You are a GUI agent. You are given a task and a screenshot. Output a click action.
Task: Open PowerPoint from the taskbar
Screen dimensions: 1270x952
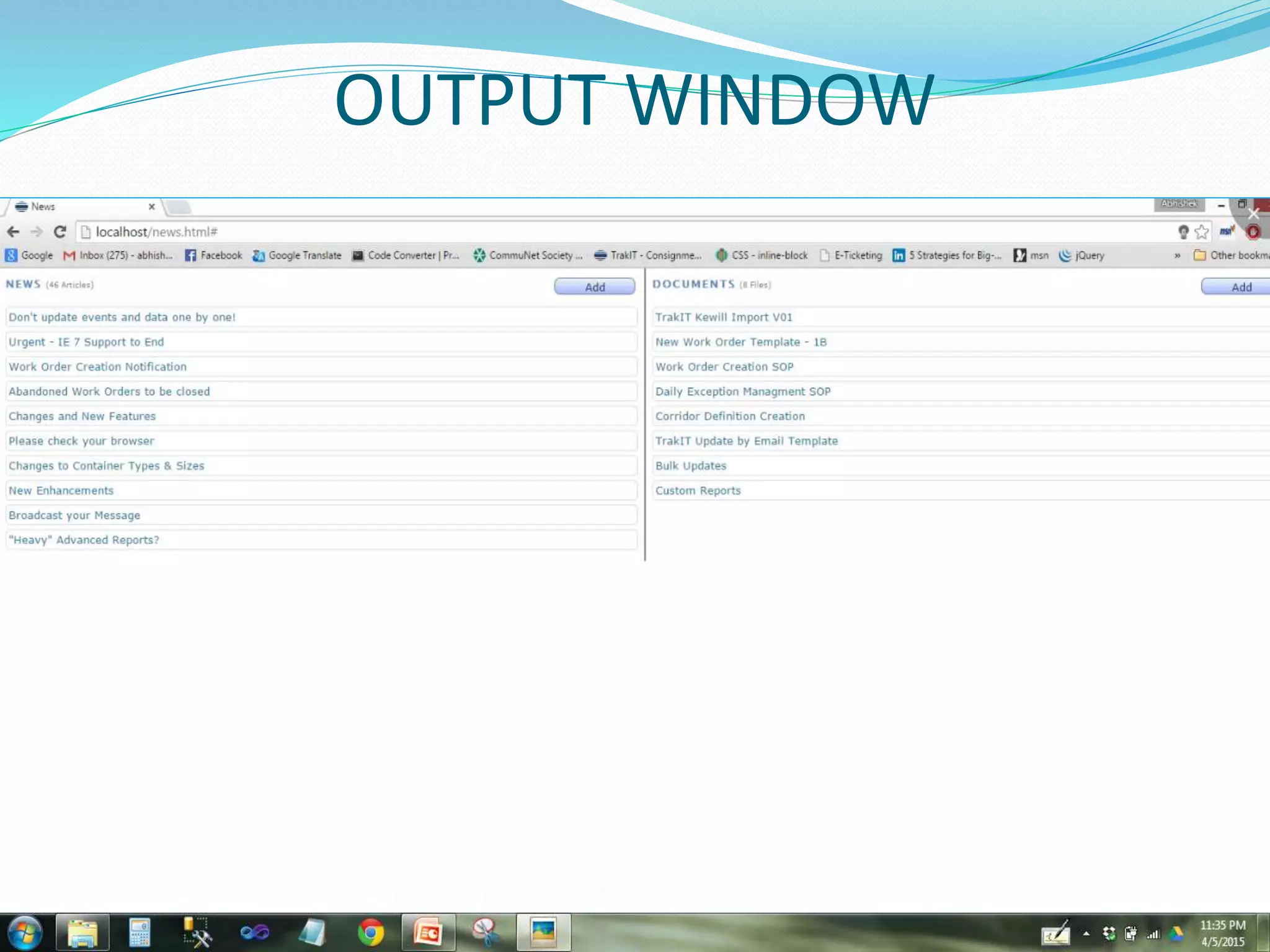click(428, 932)
